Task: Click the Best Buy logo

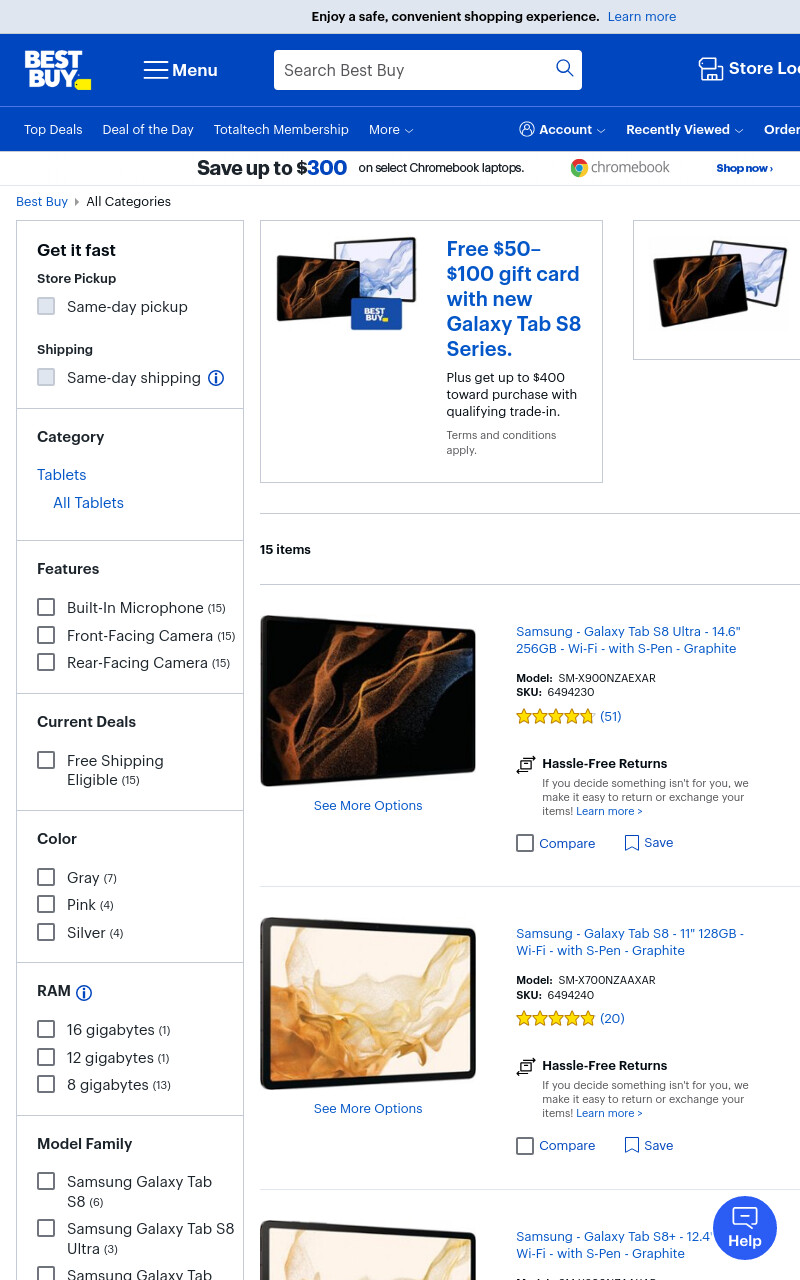Action: pyautogui.click(x=58, y=70)
